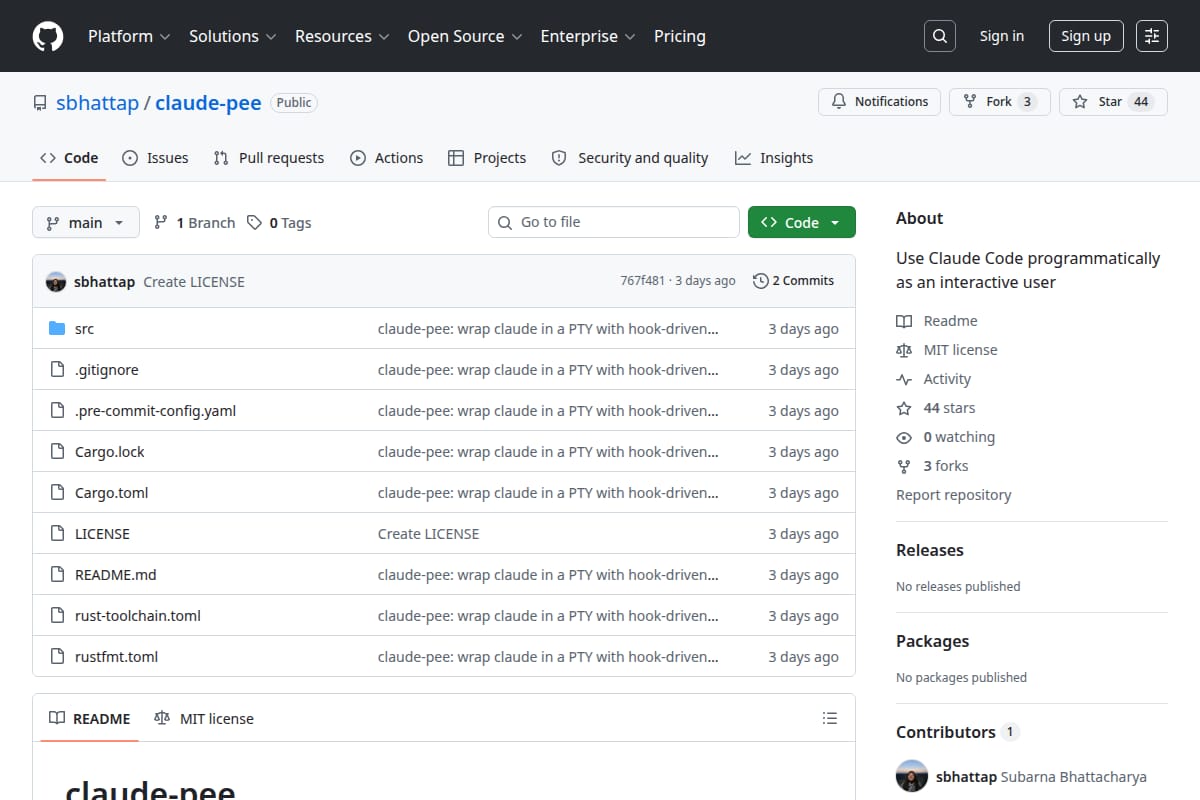Click the pulse icon next to Activity

click(x=904, y=379)
